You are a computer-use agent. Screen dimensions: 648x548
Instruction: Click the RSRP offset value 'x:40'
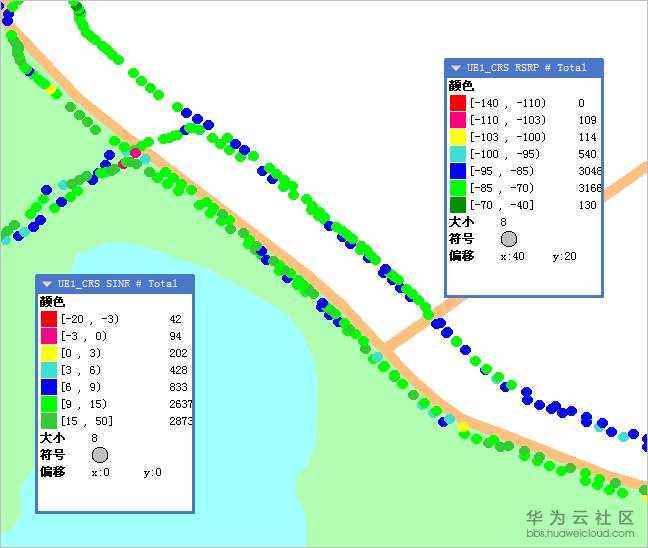tap(512, 256)
